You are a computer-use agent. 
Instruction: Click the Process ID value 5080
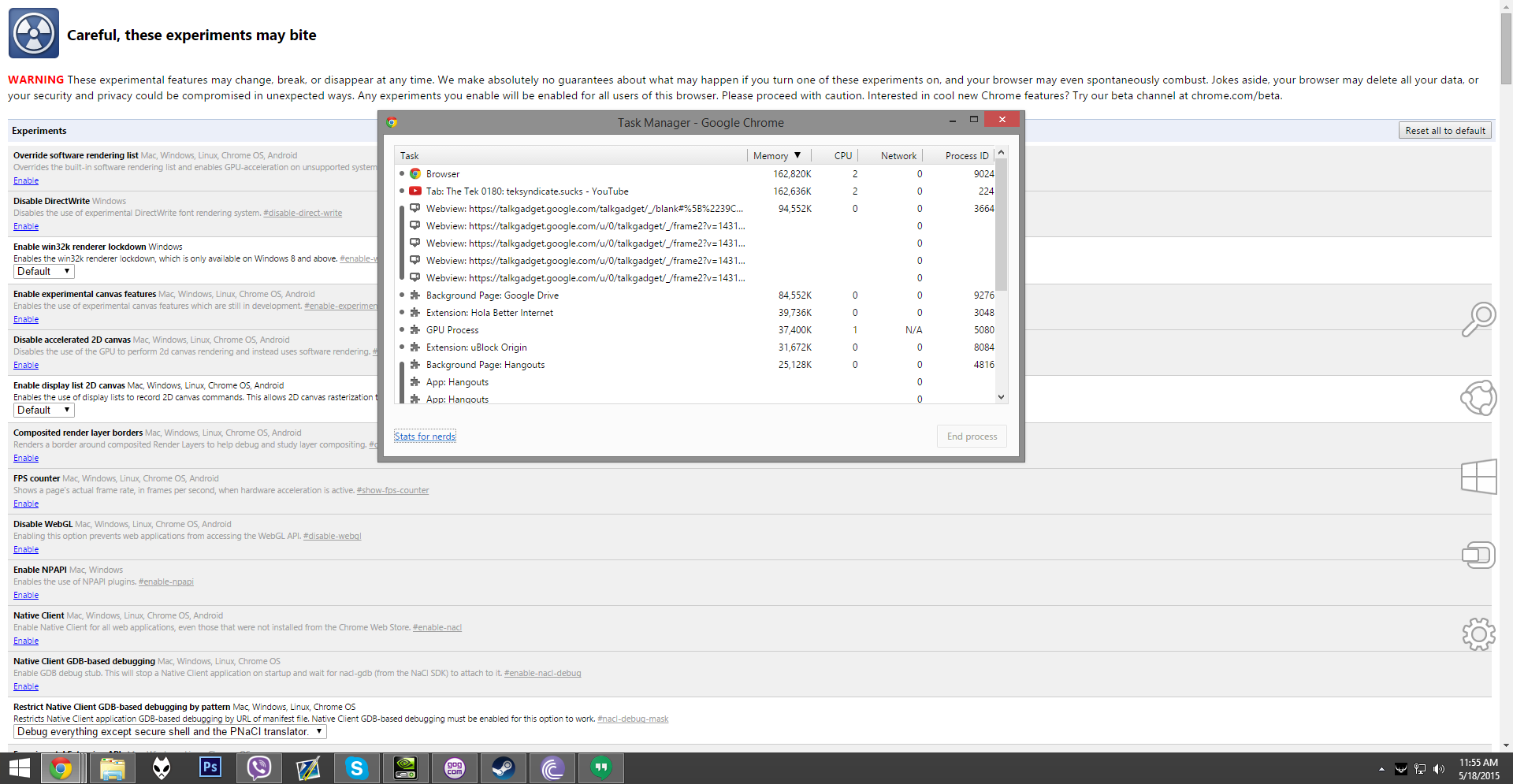click(x=984, y=330)
